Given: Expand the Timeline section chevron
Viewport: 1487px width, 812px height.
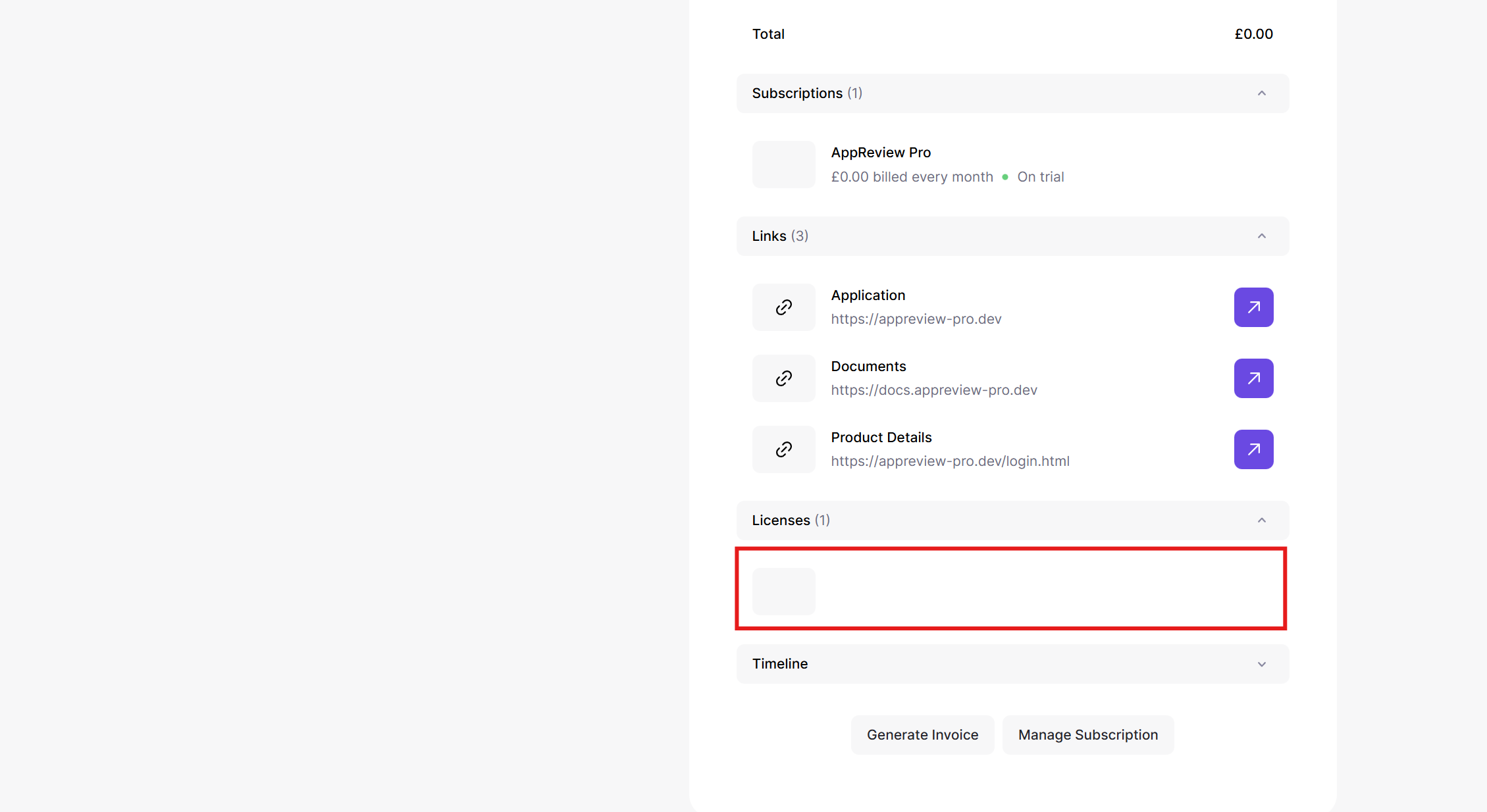Looking at the screenshot, I should (1261, 664).
